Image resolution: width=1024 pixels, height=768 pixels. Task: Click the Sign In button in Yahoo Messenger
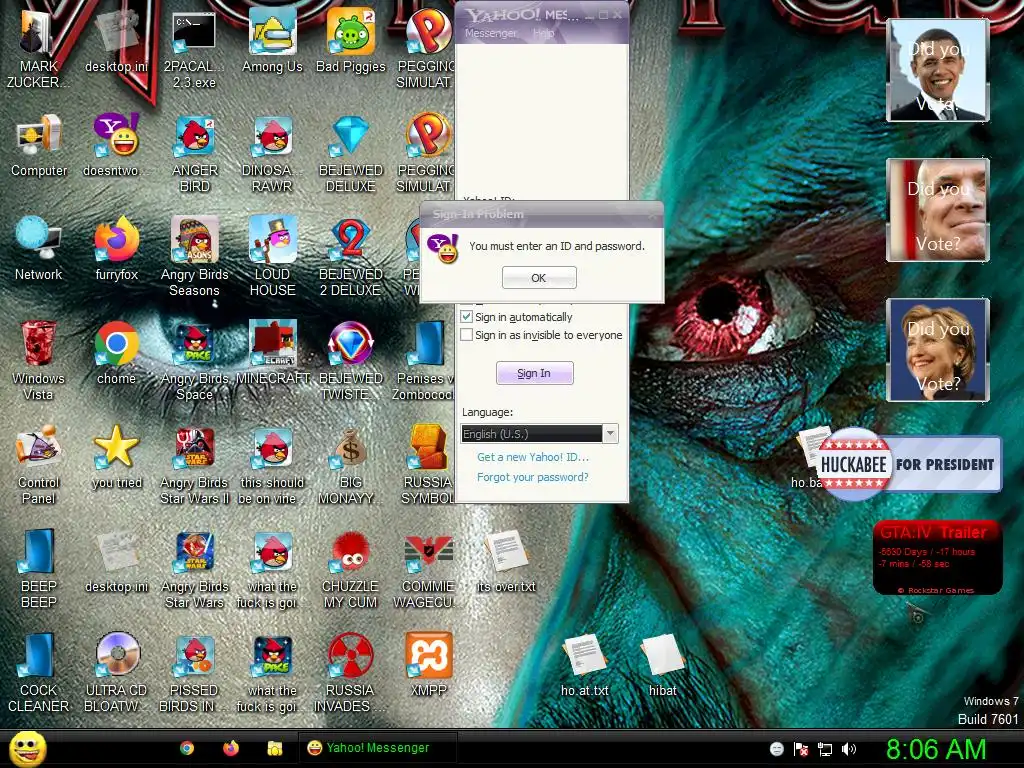(x=534, y=373)
